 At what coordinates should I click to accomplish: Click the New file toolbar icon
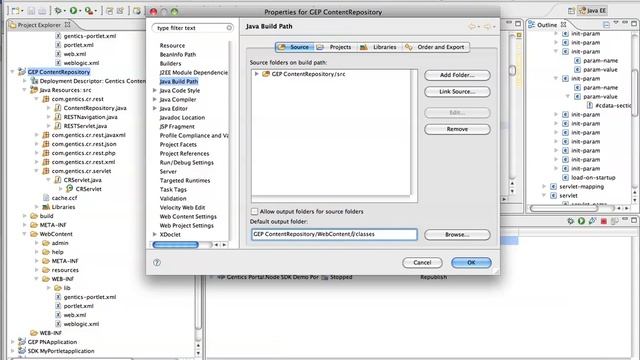(16, 11)
